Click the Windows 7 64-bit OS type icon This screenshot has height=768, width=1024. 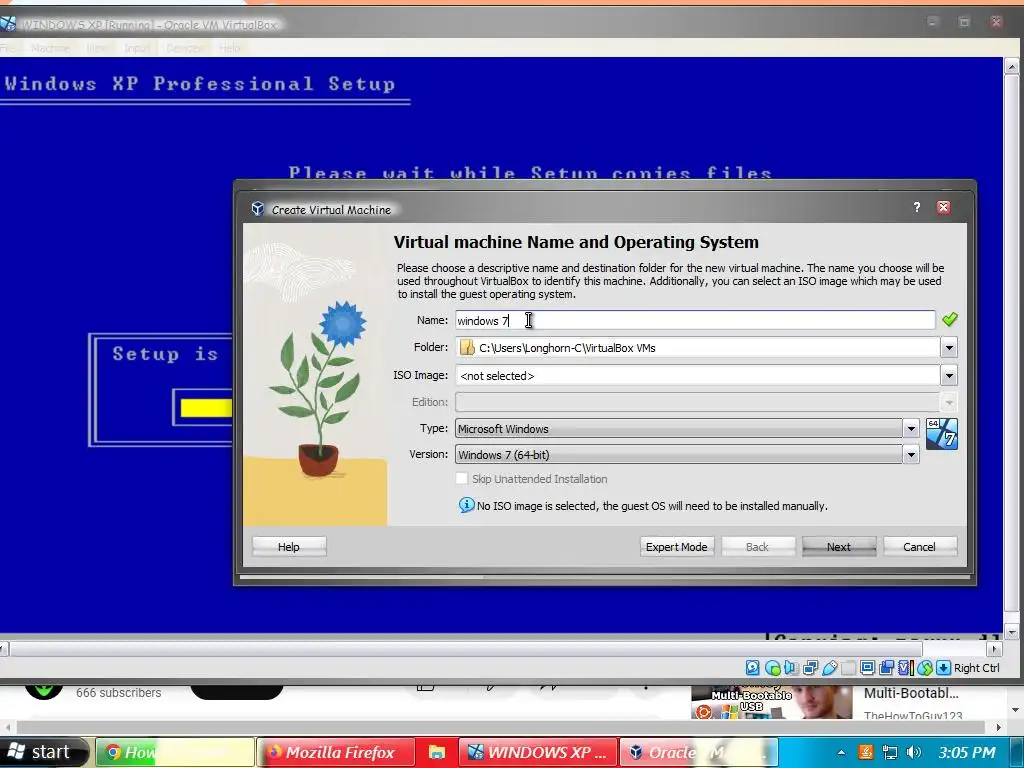pos(942,434)
